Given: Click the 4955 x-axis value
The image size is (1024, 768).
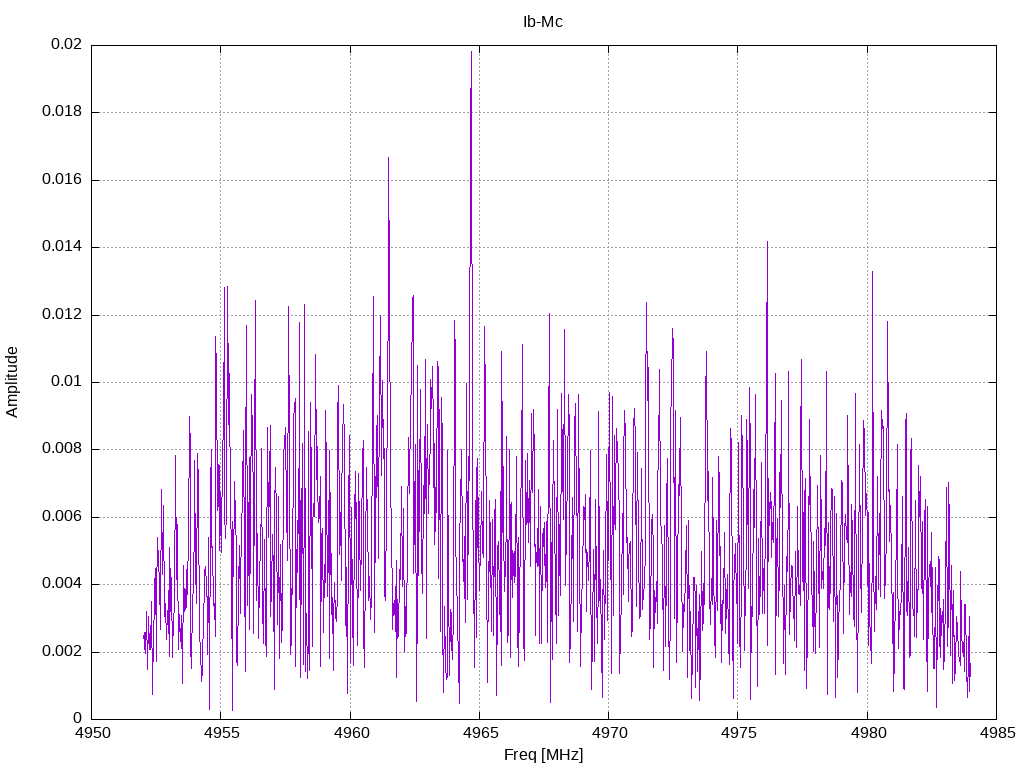Looking at the screenshot, I should (x=221, y=733).
